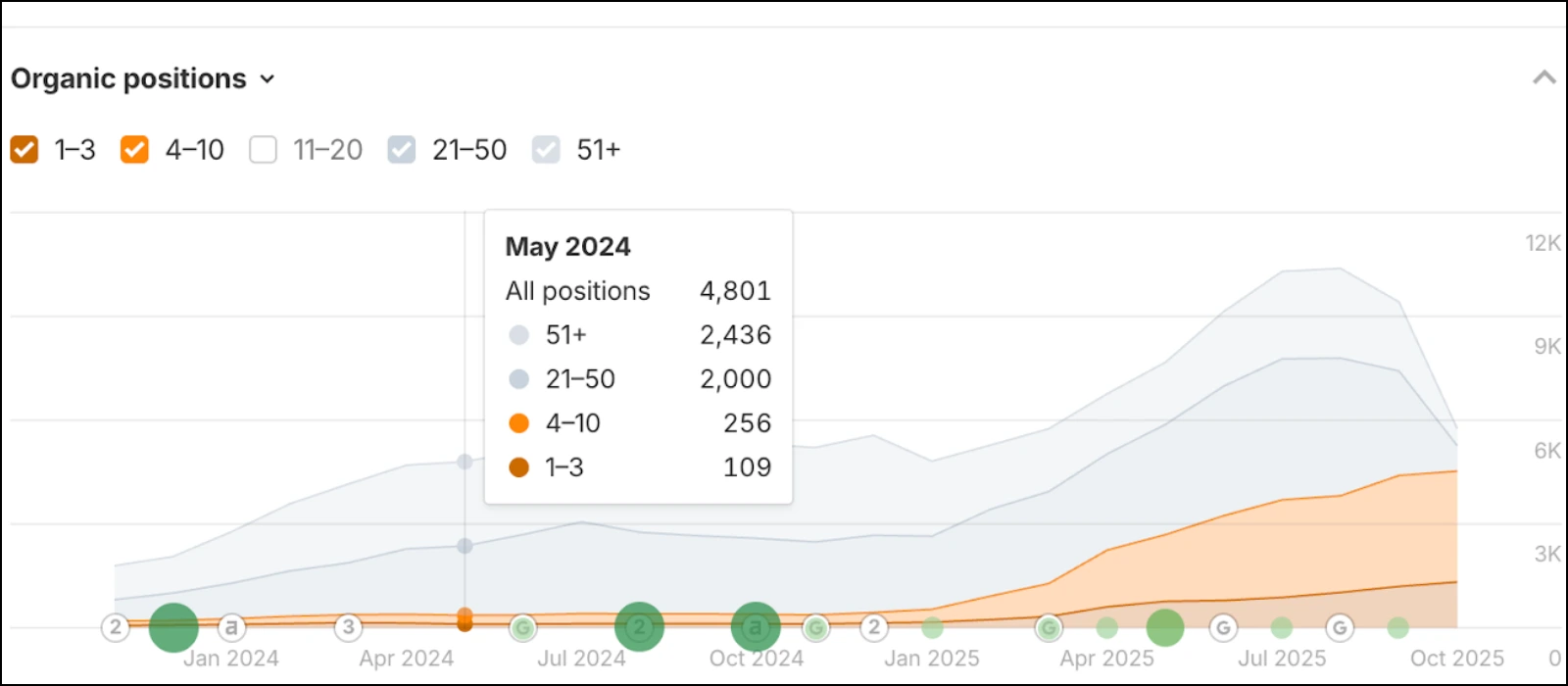The image size is (1568, 686).
Task: Enable the 11–20 positions checkbox
Action: (x=263, y=149)
